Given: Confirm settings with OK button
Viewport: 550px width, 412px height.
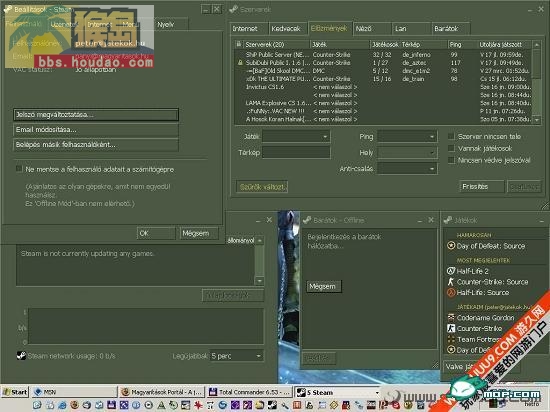Looking at the screenshot, I should point(156,233).
